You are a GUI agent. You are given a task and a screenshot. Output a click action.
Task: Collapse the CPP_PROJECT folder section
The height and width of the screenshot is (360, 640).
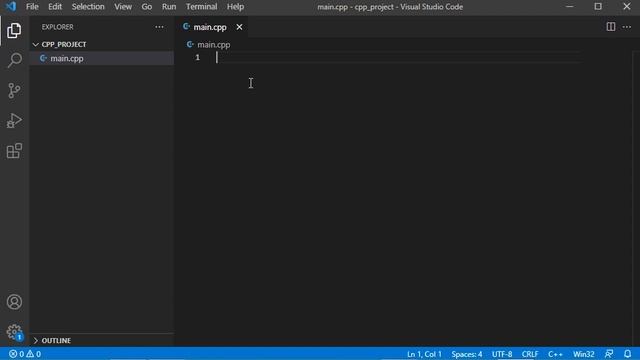pyautogui.click(x=102, y=44)
